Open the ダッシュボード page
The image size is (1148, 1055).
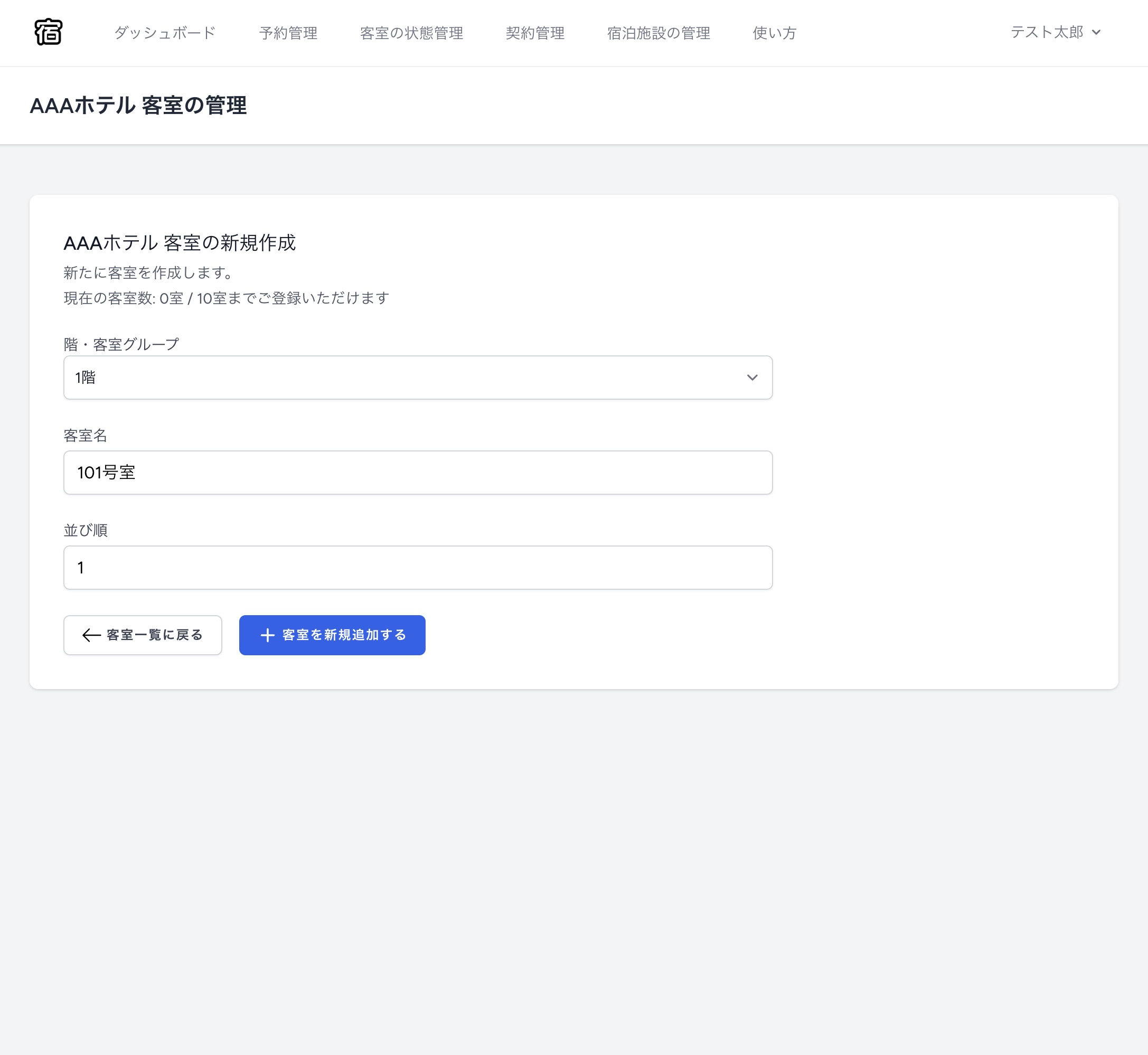pyautogui.click(x=164, y=33)
